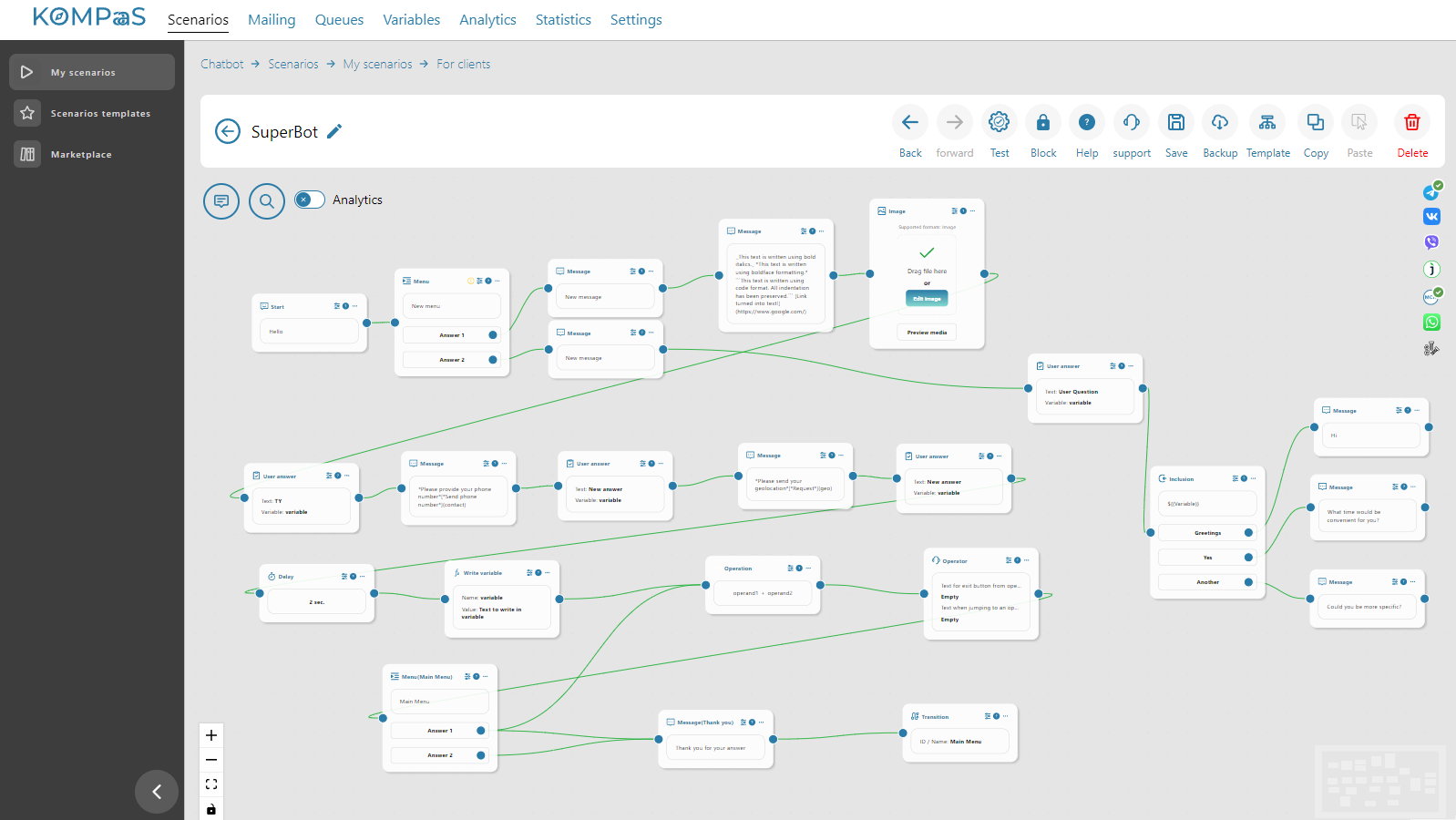Save the scenario with the floppy disk icon

(x=1176, y=122)
